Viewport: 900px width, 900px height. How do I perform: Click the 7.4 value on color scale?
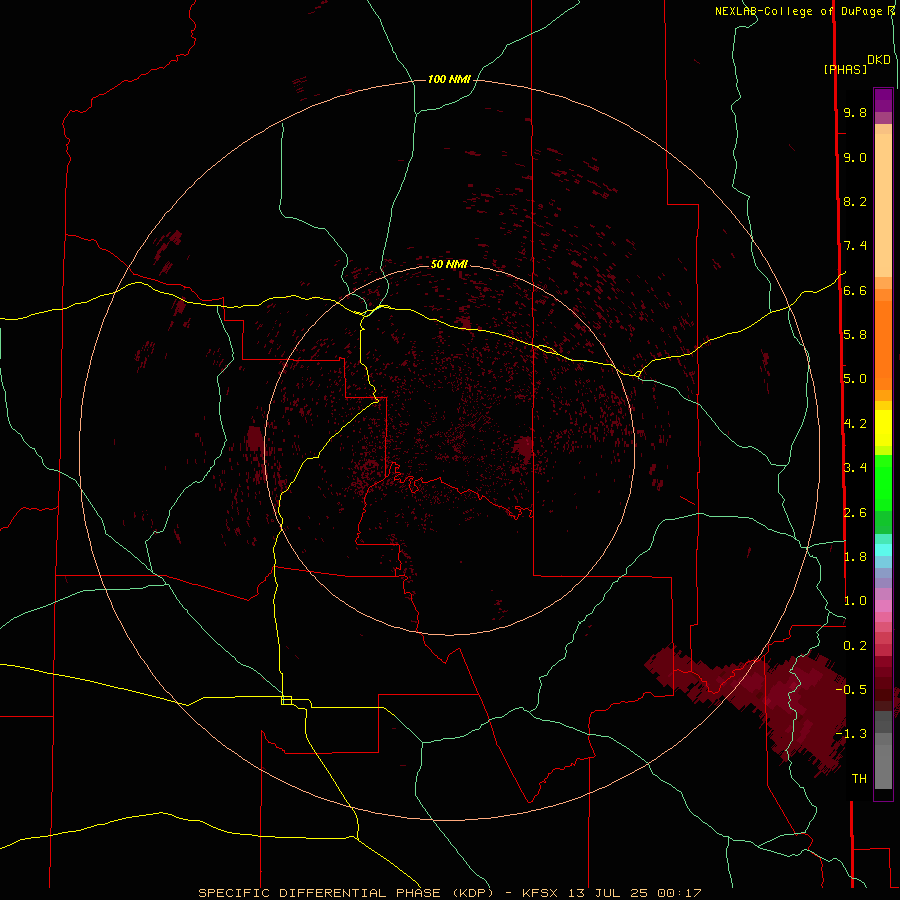(x=855, y=246)
